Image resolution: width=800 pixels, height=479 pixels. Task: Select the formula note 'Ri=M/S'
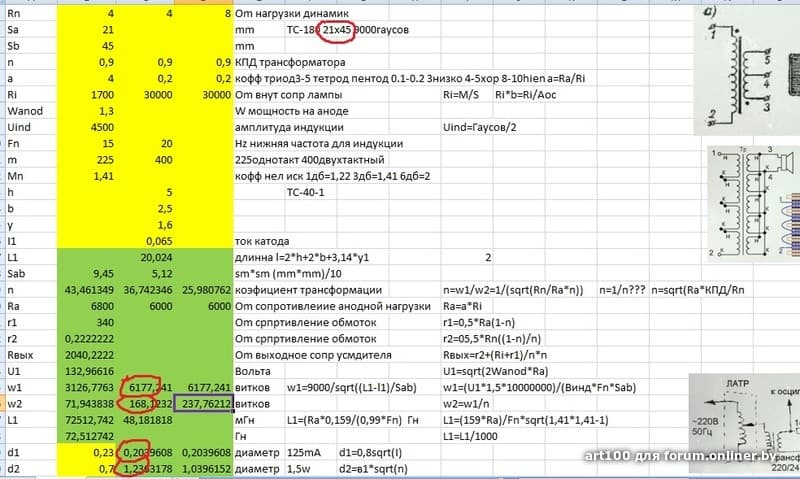pyautogui.click(x=461, y=94)
